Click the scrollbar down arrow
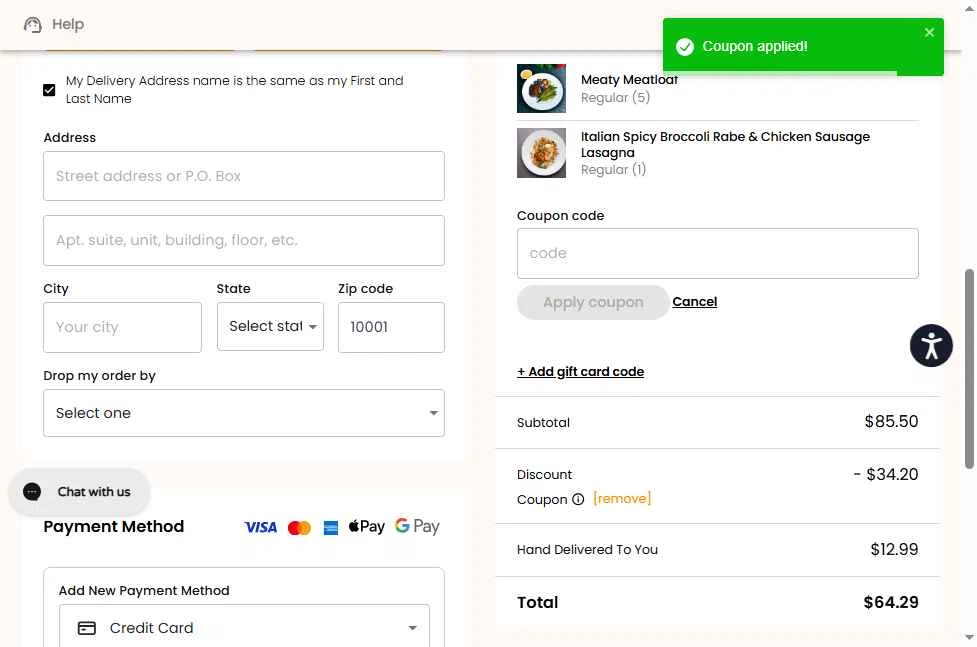The height and width of the screenshot is (647, 977). coord(969,637)
